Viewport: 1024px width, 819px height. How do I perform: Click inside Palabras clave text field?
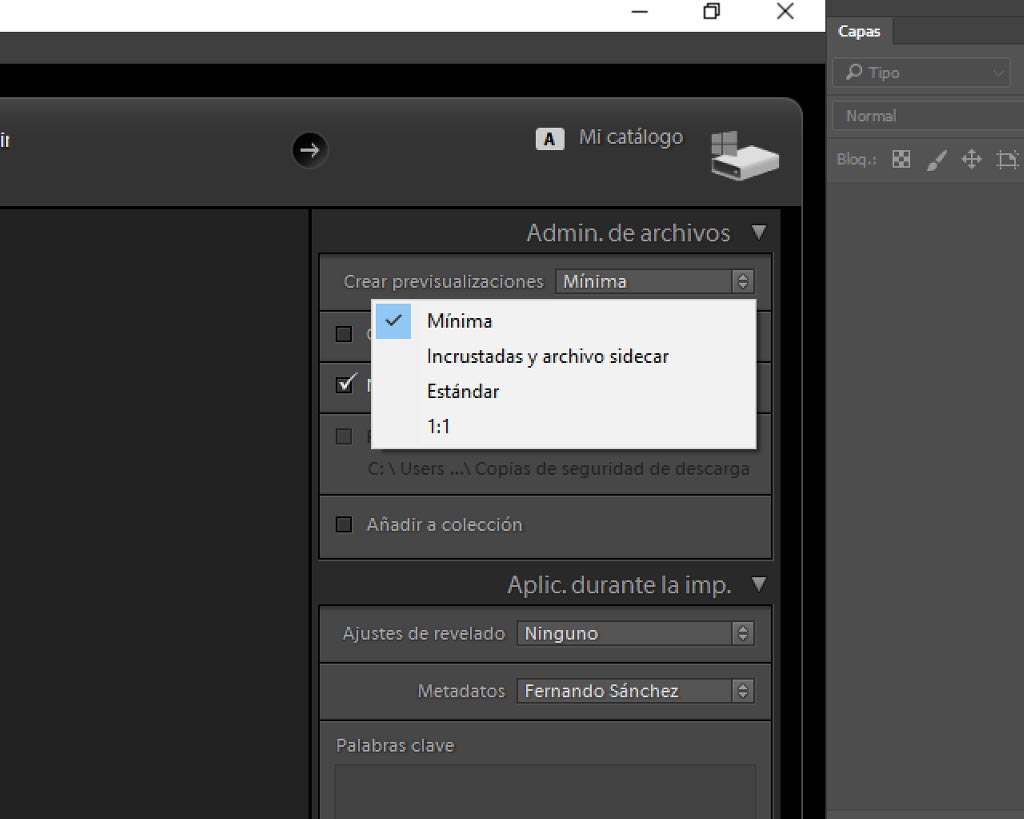click(x=545, y=792)
